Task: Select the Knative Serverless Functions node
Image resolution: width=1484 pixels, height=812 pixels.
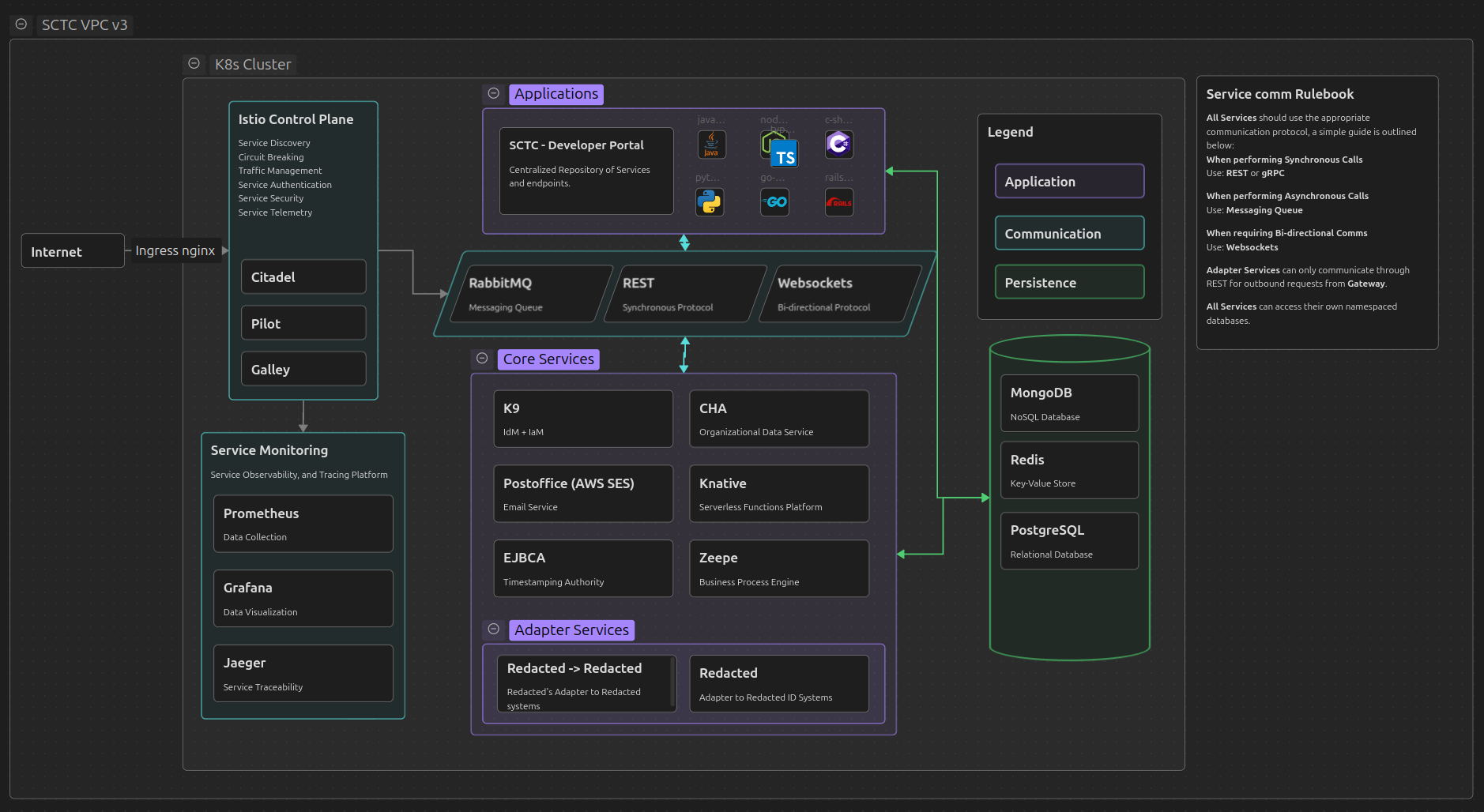Action: (x=779, y=494)
